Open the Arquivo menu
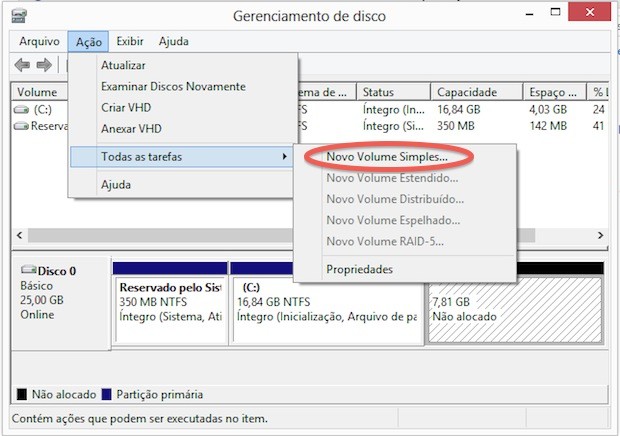Viewport: 620px width, 436px height. (x=41, y=42)
